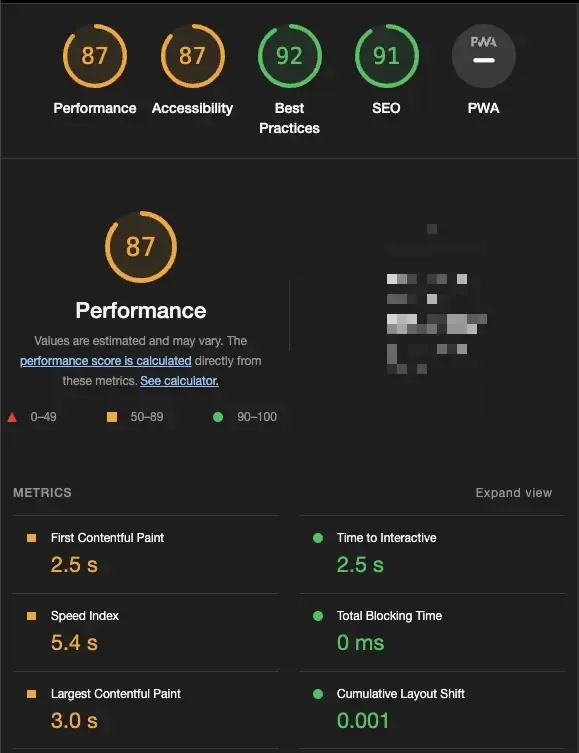Click the PWA badge icon
Screen dimensions: 579x753
tap(483, 56)
